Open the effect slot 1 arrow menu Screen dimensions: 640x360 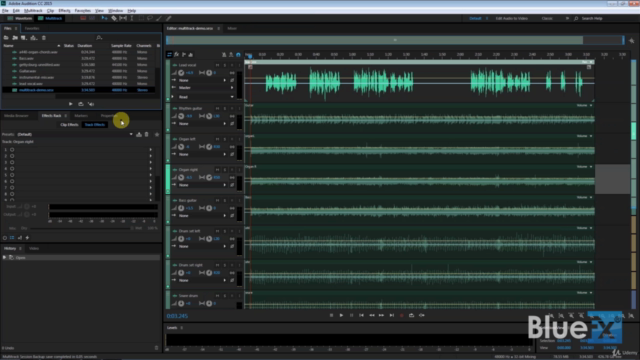pyautogui.click(x=151, y=150)
